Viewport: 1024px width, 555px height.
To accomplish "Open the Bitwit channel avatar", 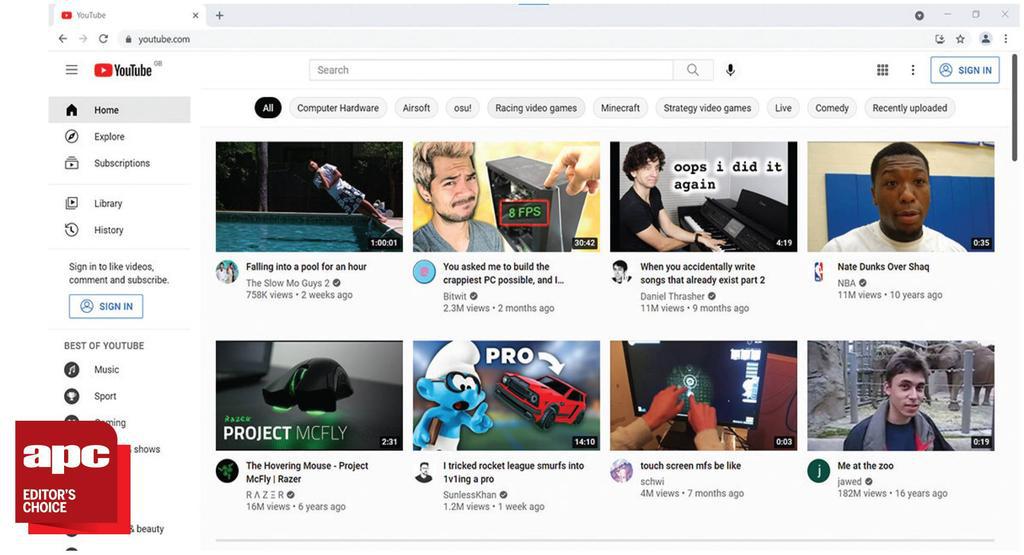I will pyautogui.click(x=424, y=272).
